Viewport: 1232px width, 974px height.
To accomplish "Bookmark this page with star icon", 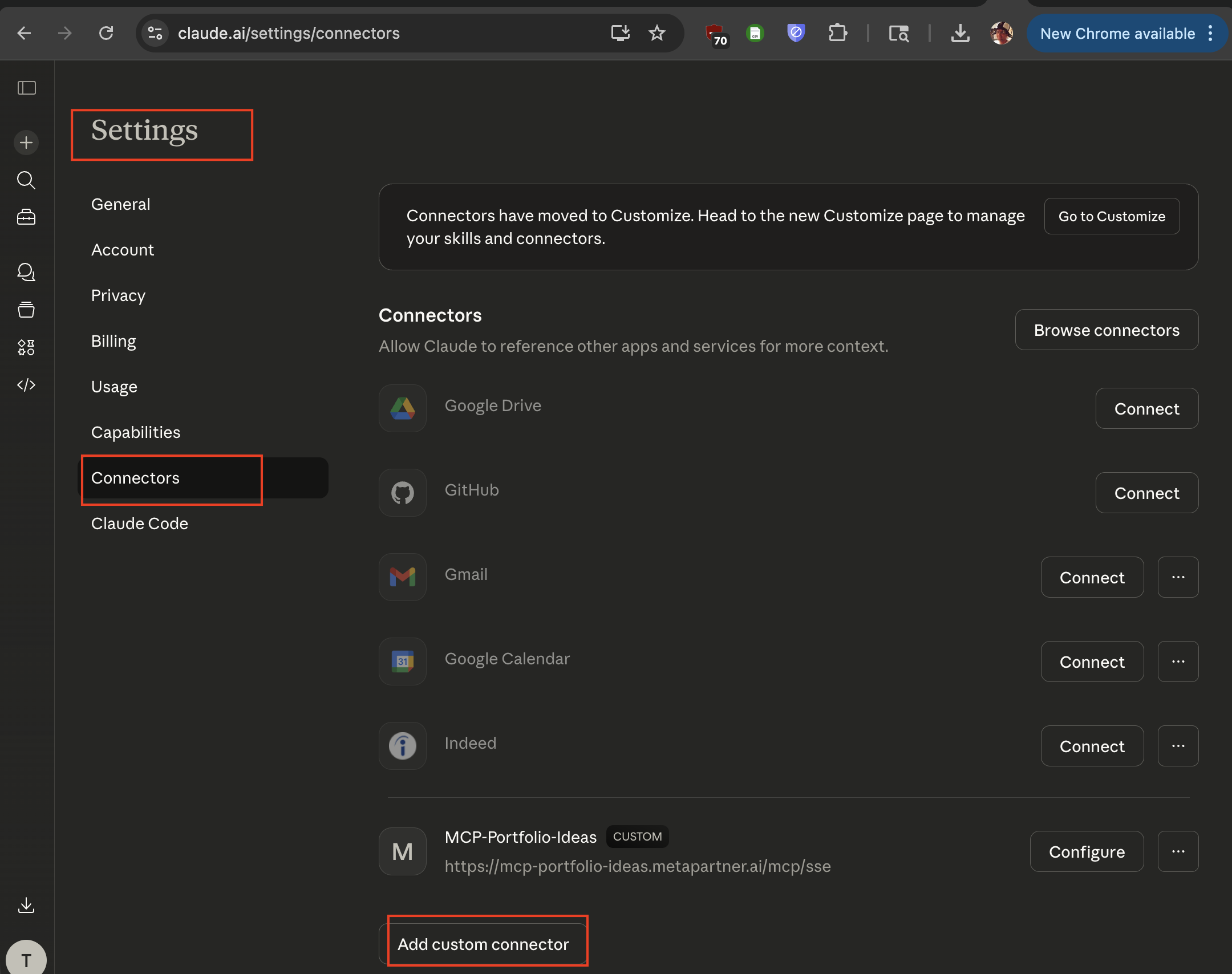I will click(657, 33).
